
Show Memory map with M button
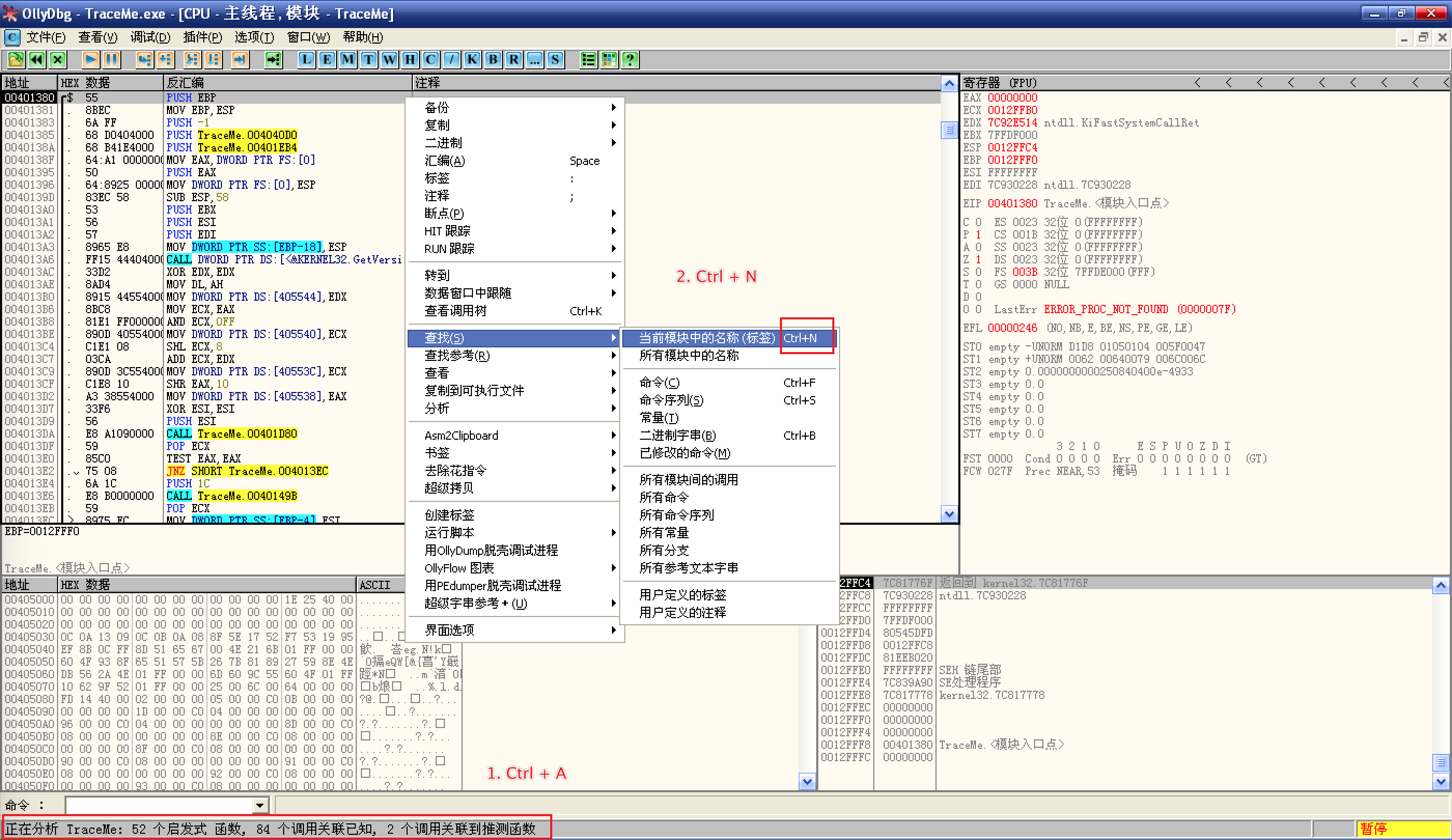[x=347, y=59]
